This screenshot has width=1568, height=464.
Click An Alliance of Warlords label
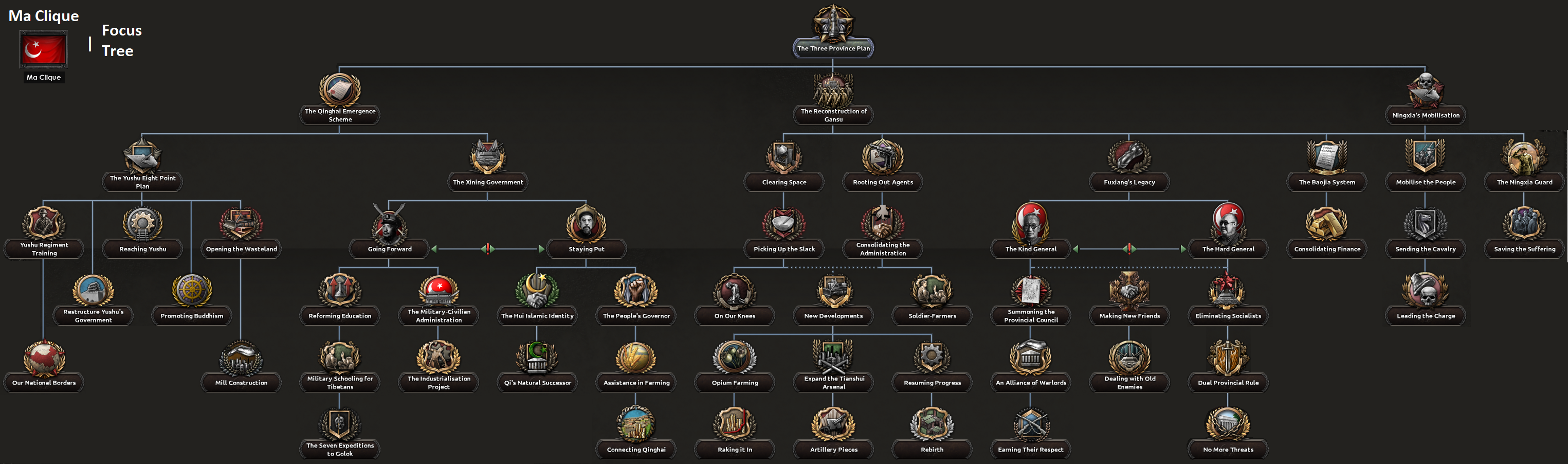pyautogui.click(x=1031, y=383)
